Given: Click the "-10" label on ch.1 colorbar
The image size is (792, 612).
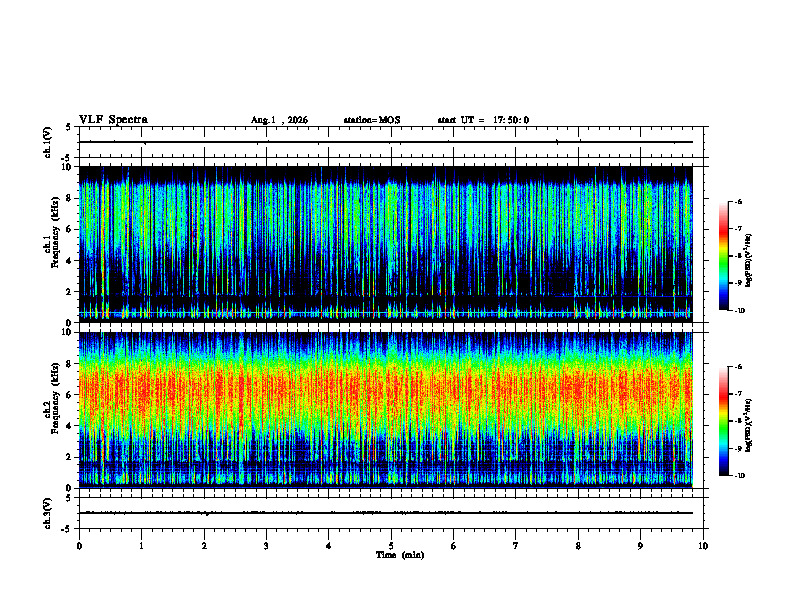Looking at the screenshot, I should [739, 311].
